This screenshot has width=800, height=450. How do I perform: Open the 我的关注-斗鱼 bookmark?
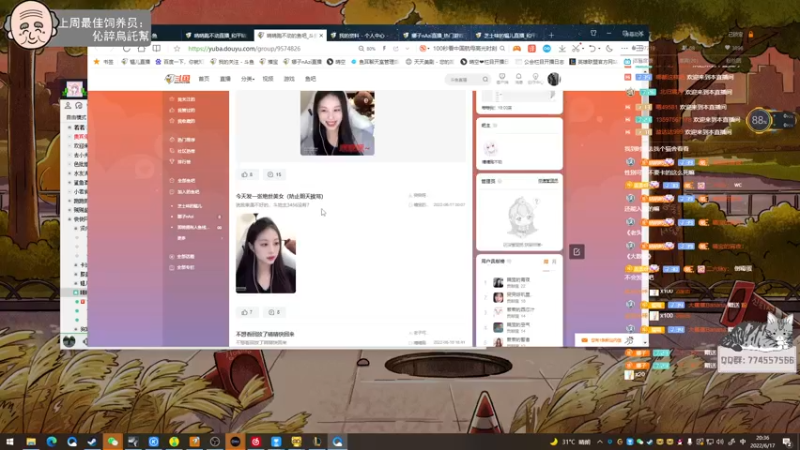[231, 62]
